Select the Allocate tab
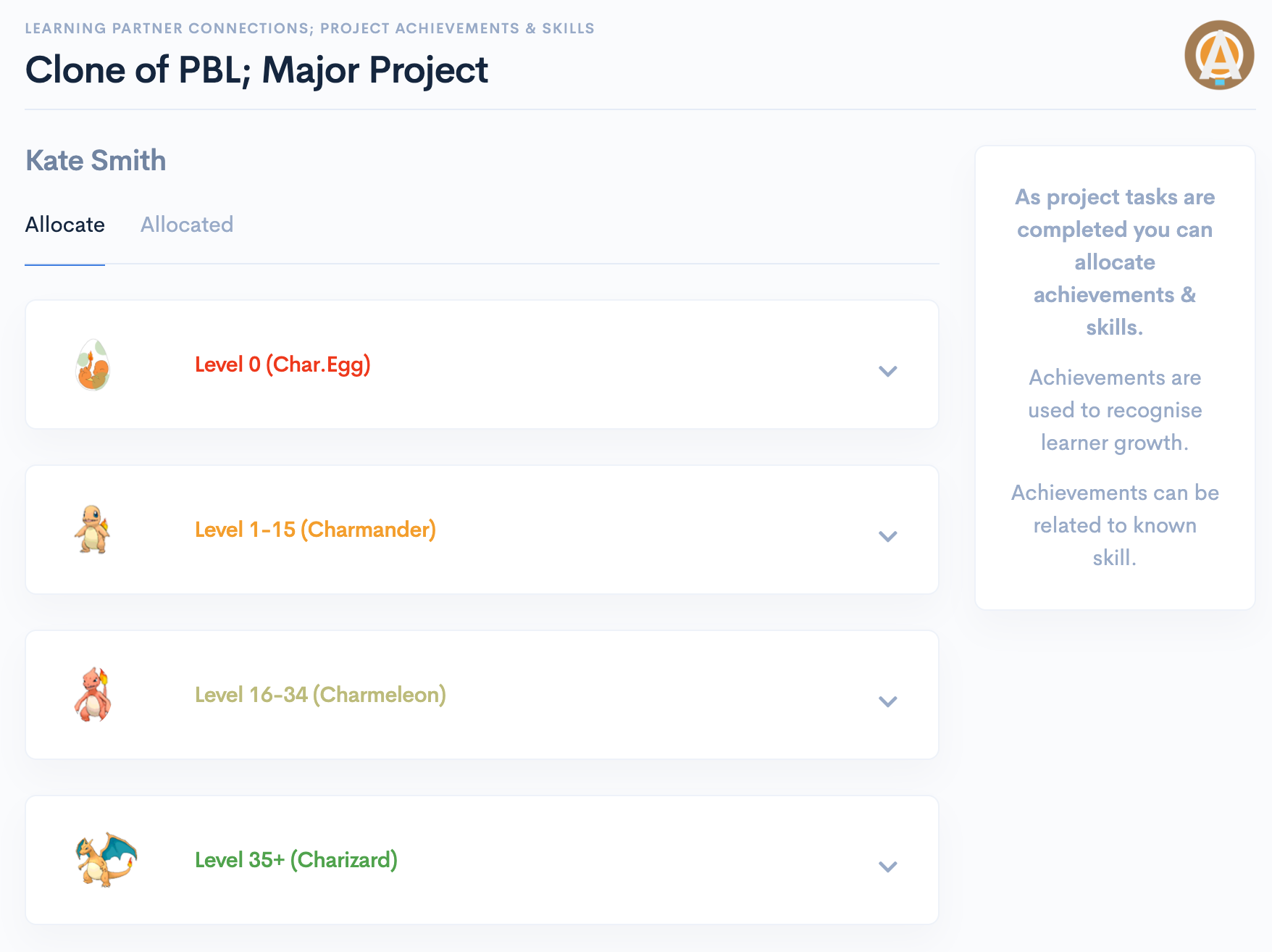 point(65,225)
